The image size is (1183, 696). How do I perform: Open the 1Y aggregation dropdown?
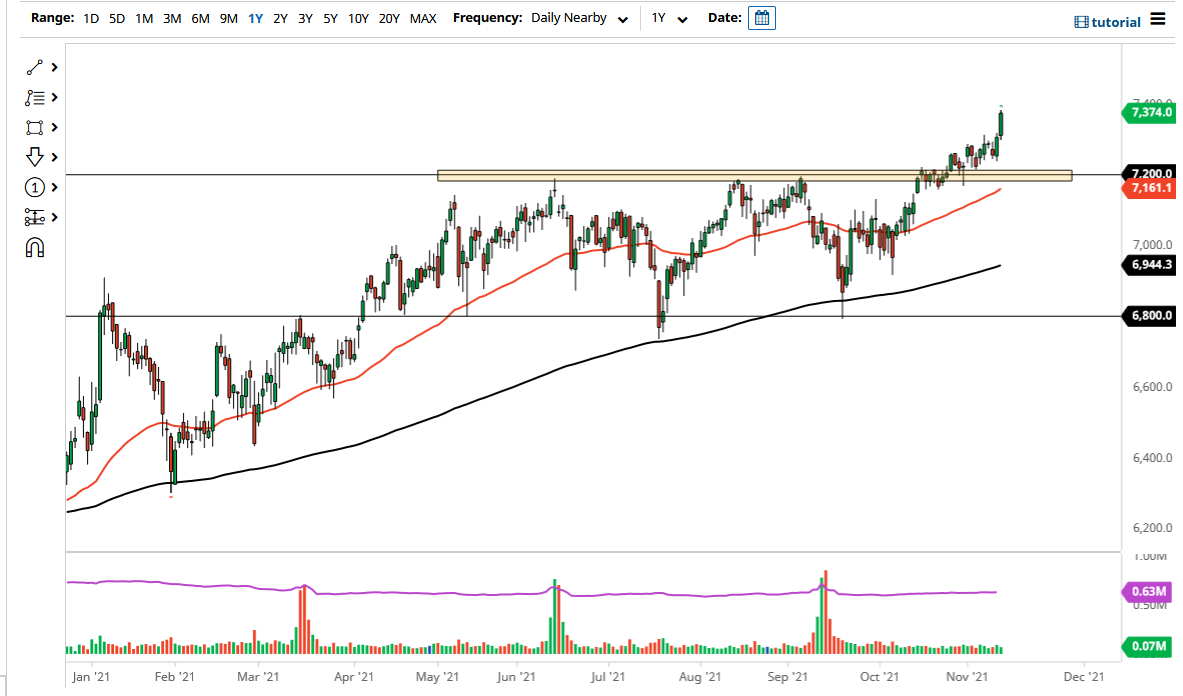tap(682, 18)
